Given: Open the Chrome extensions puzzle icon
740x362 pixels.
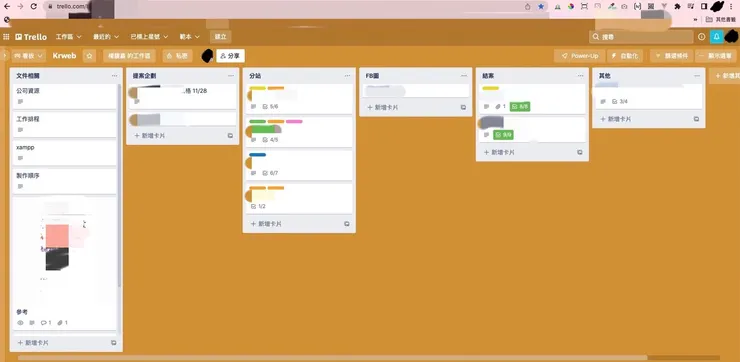Looking at the screenshot, I should coord(678,7).
